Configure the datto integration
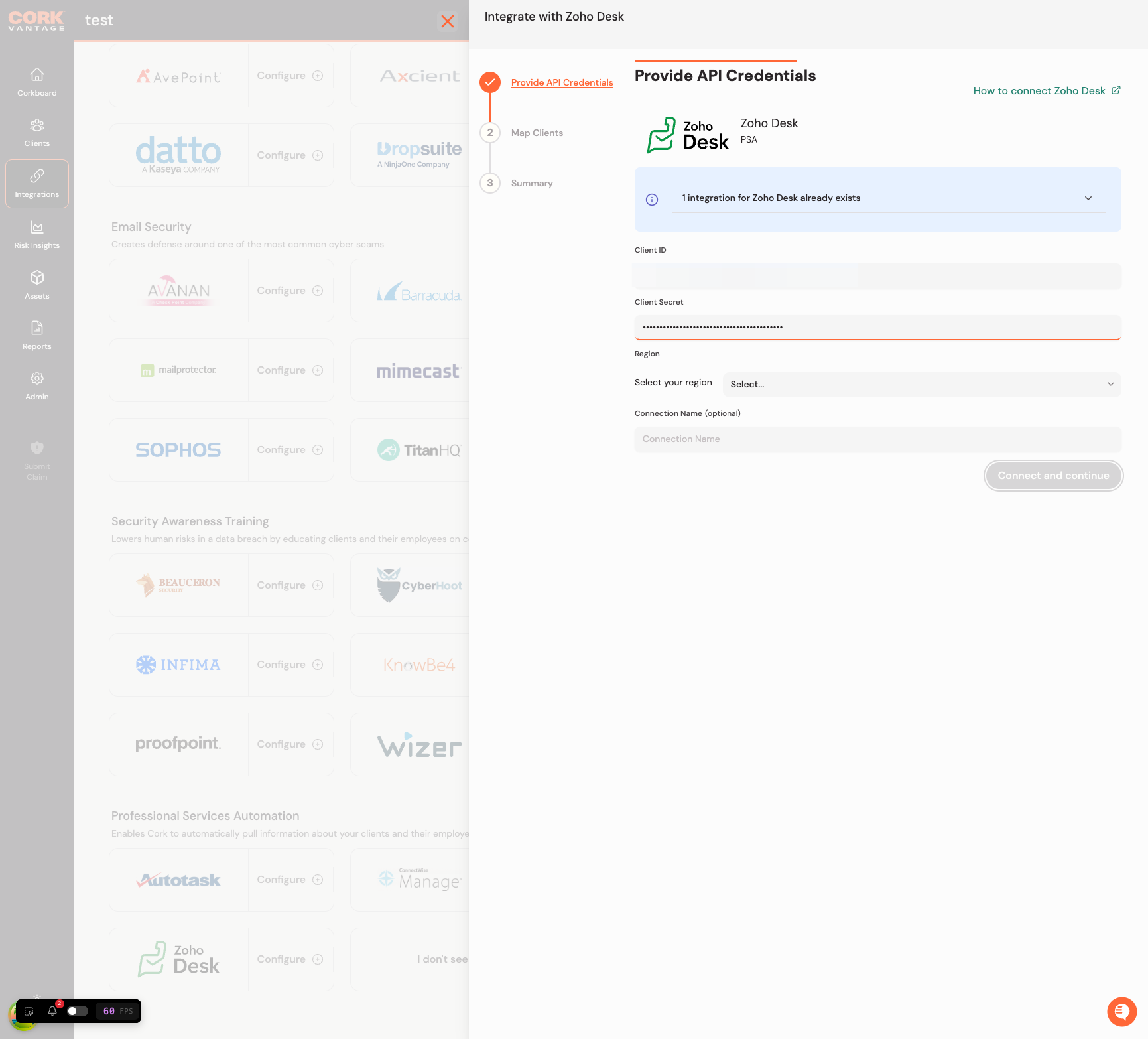This screenshot has width=1148, height=1039. (290, 155)
